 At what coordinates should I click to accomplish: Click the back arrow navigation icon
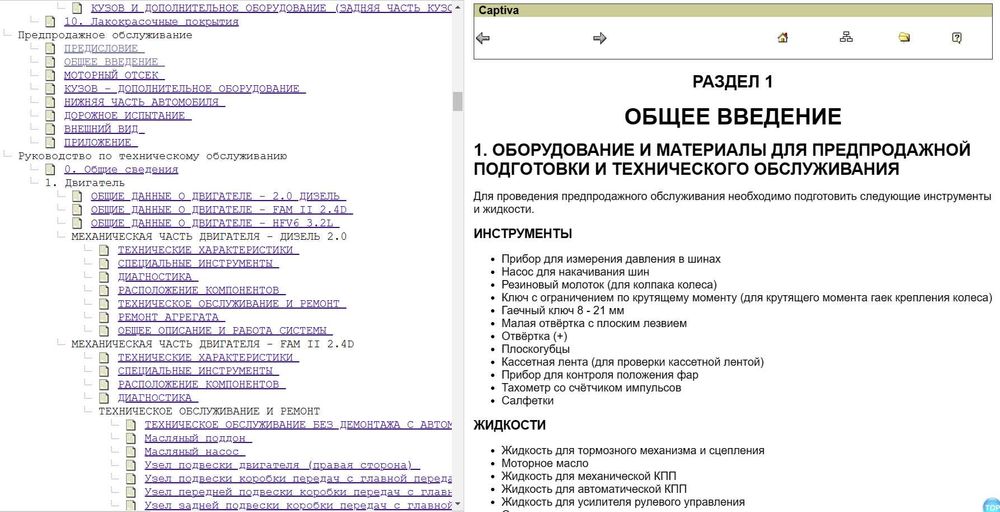(483, 38)
